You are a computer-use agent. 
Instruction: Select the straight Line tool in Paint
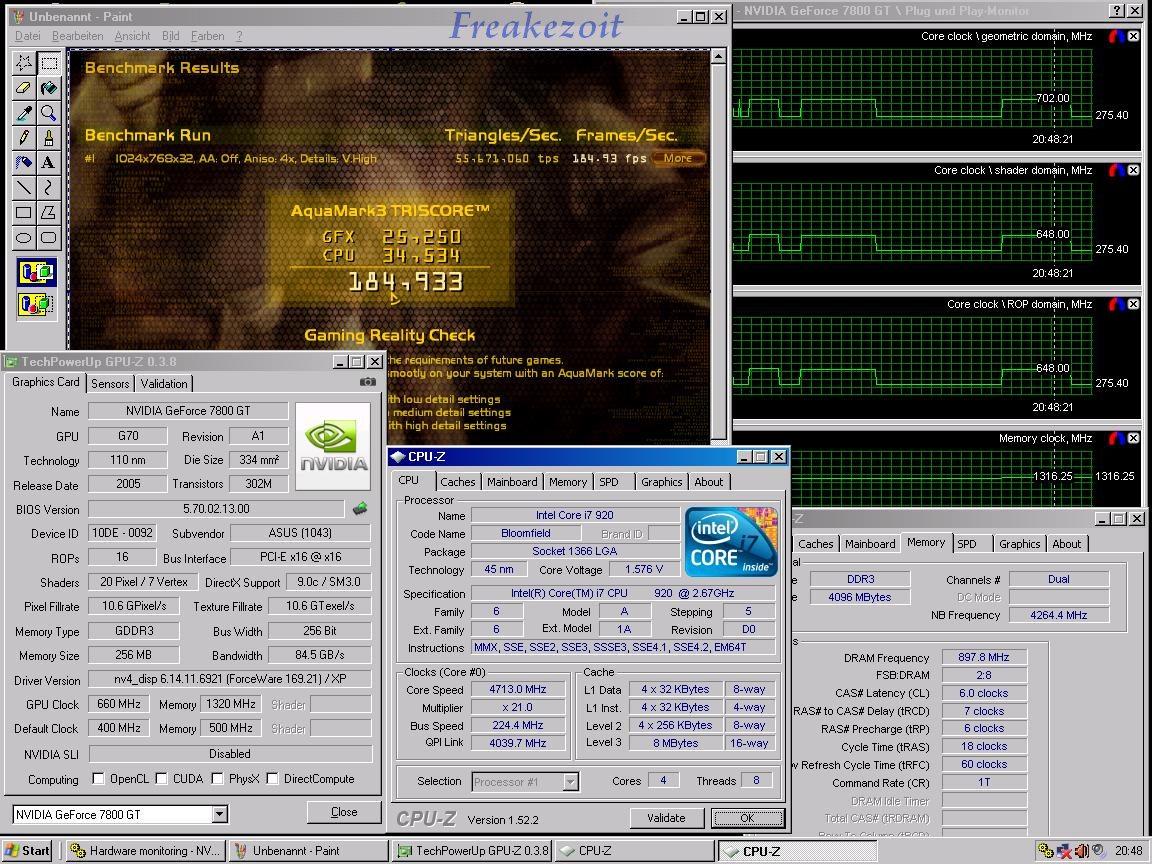point(24,187)
